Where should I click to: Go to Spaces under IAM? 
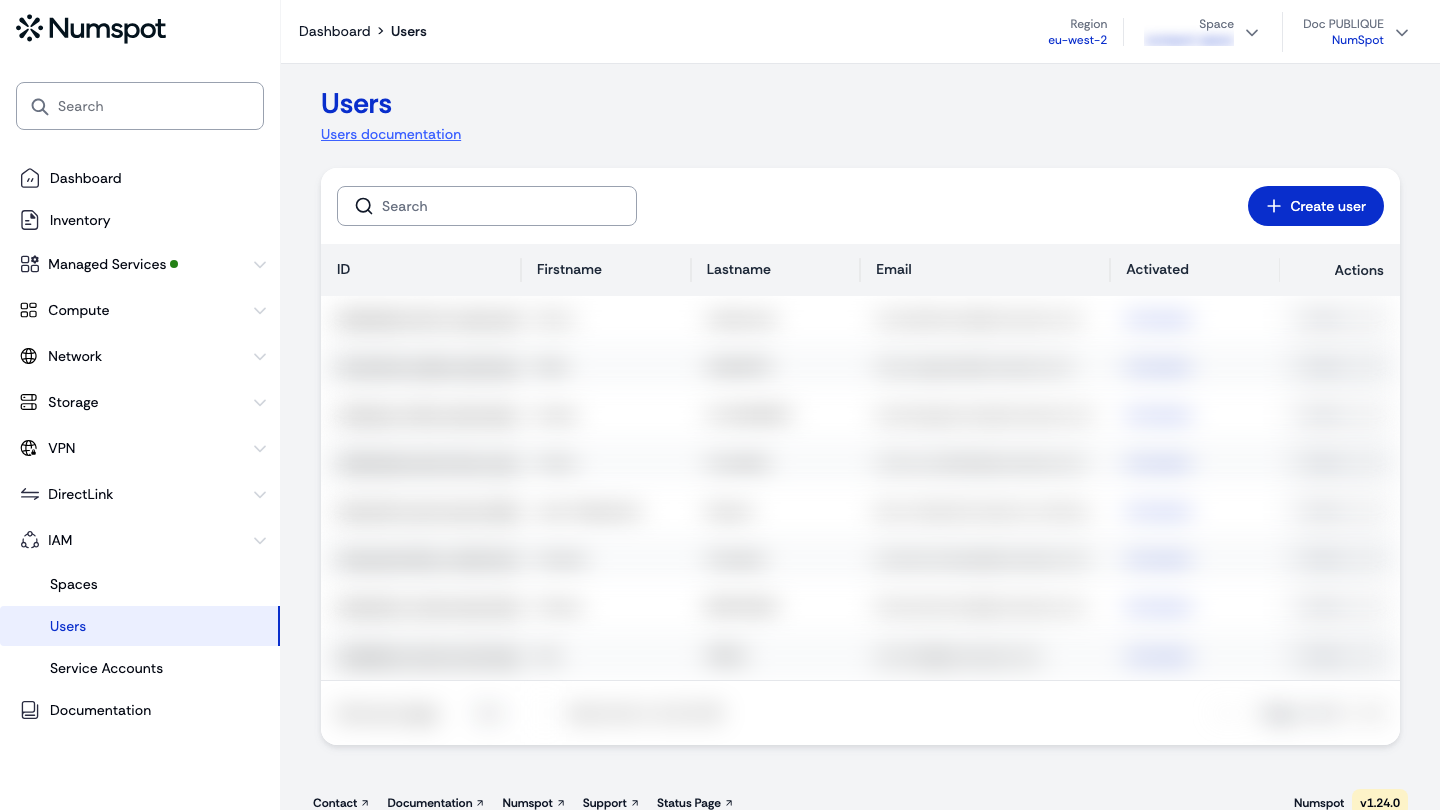point(74,584)
